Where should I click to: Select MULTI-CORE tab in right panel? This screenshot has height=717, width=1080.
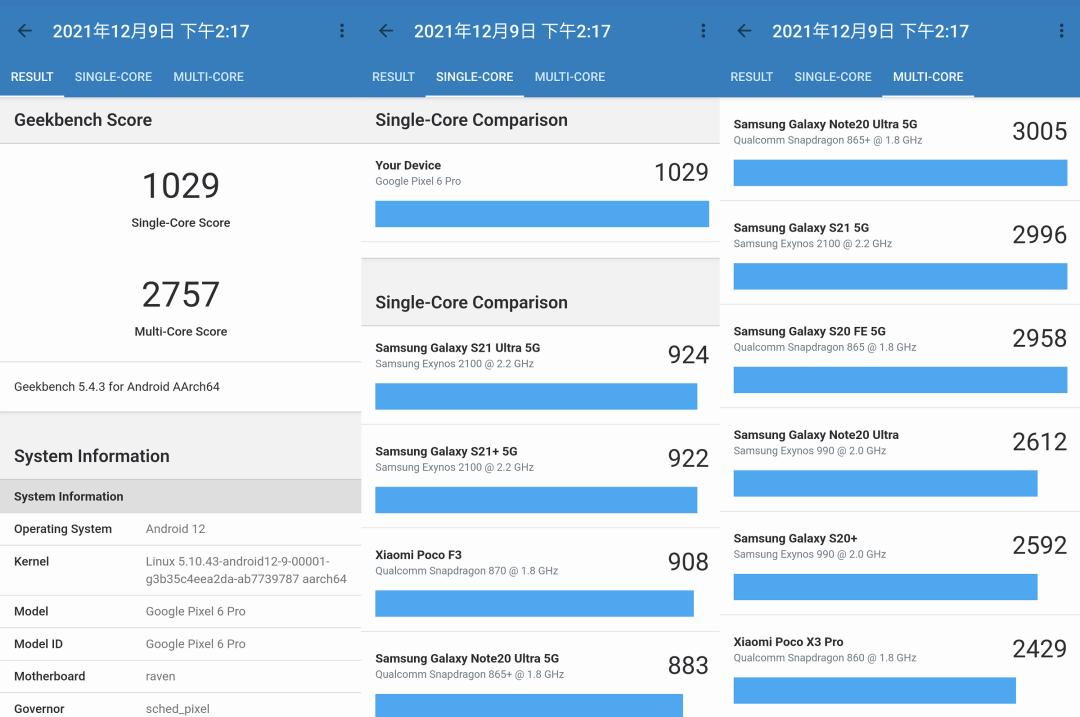point(928,77)
